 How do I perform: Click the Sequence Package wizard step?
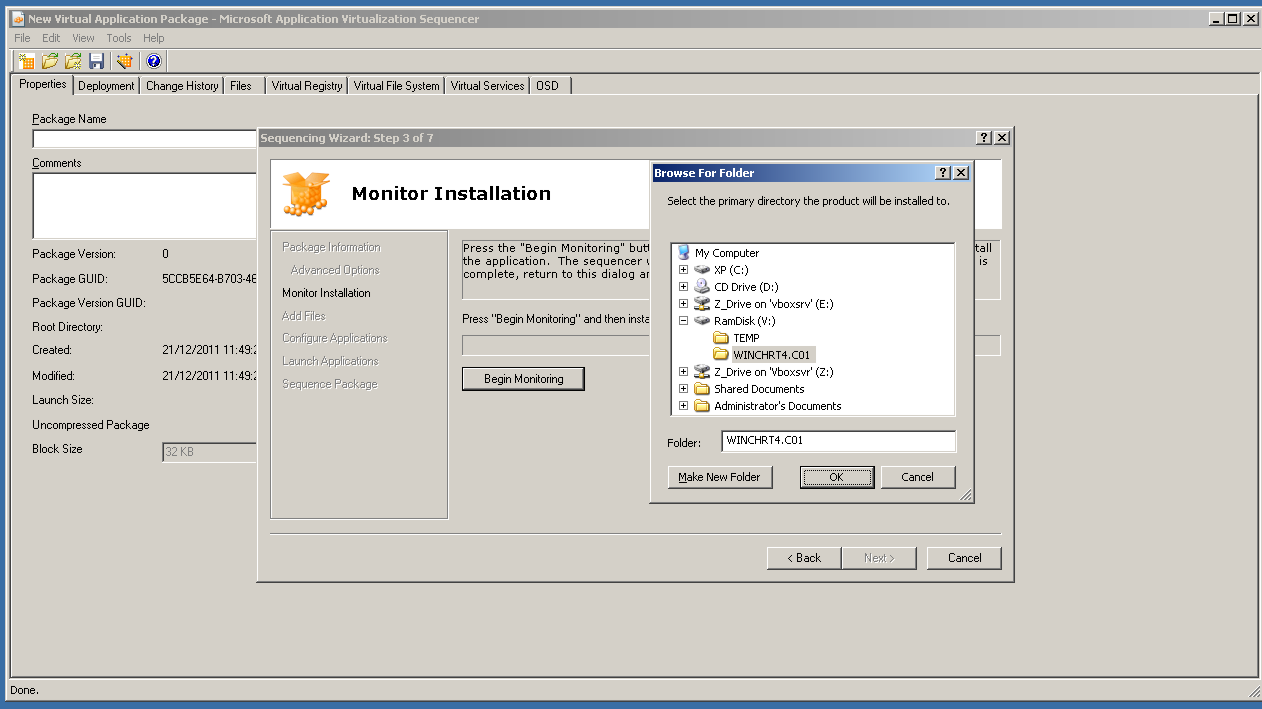[330, 384]
